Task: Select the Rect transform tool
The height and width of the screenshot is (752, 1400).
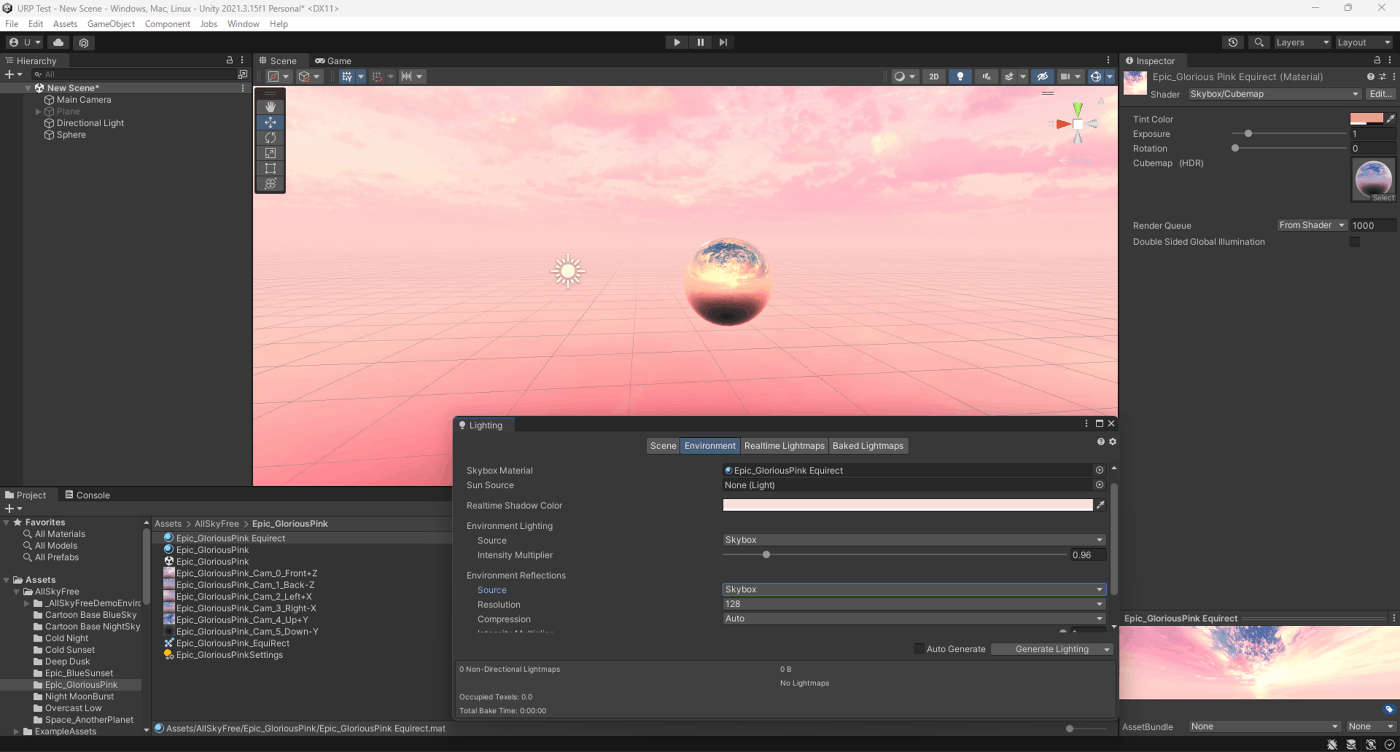Action: (x=270, y=168)
